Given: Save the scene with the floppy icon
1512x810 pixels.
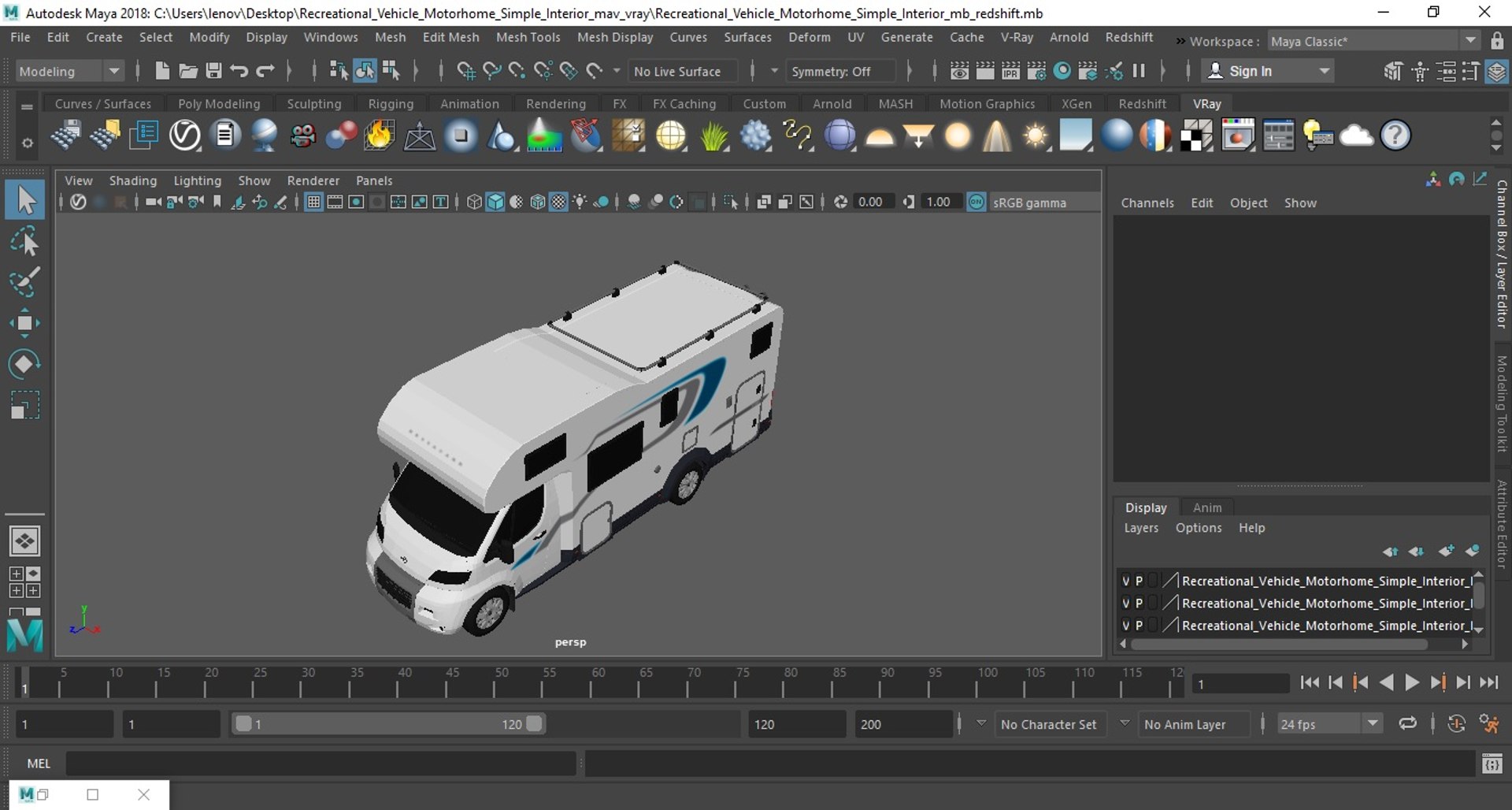Looking at the screenshot, I should [x=213, y=71].
